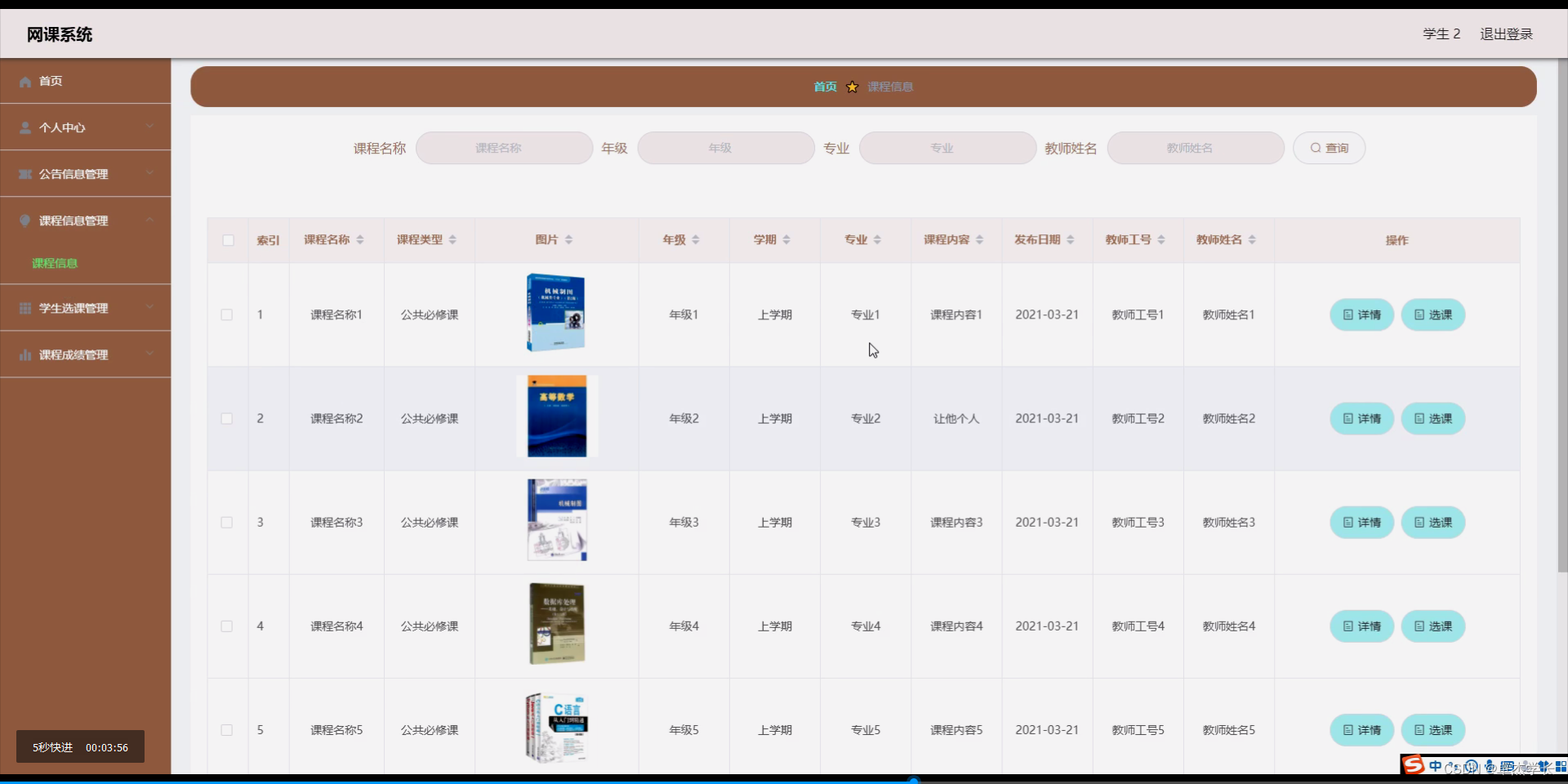1568x784 pixels.
Task: Select 课程信息 submenu item
Action: 55,263
